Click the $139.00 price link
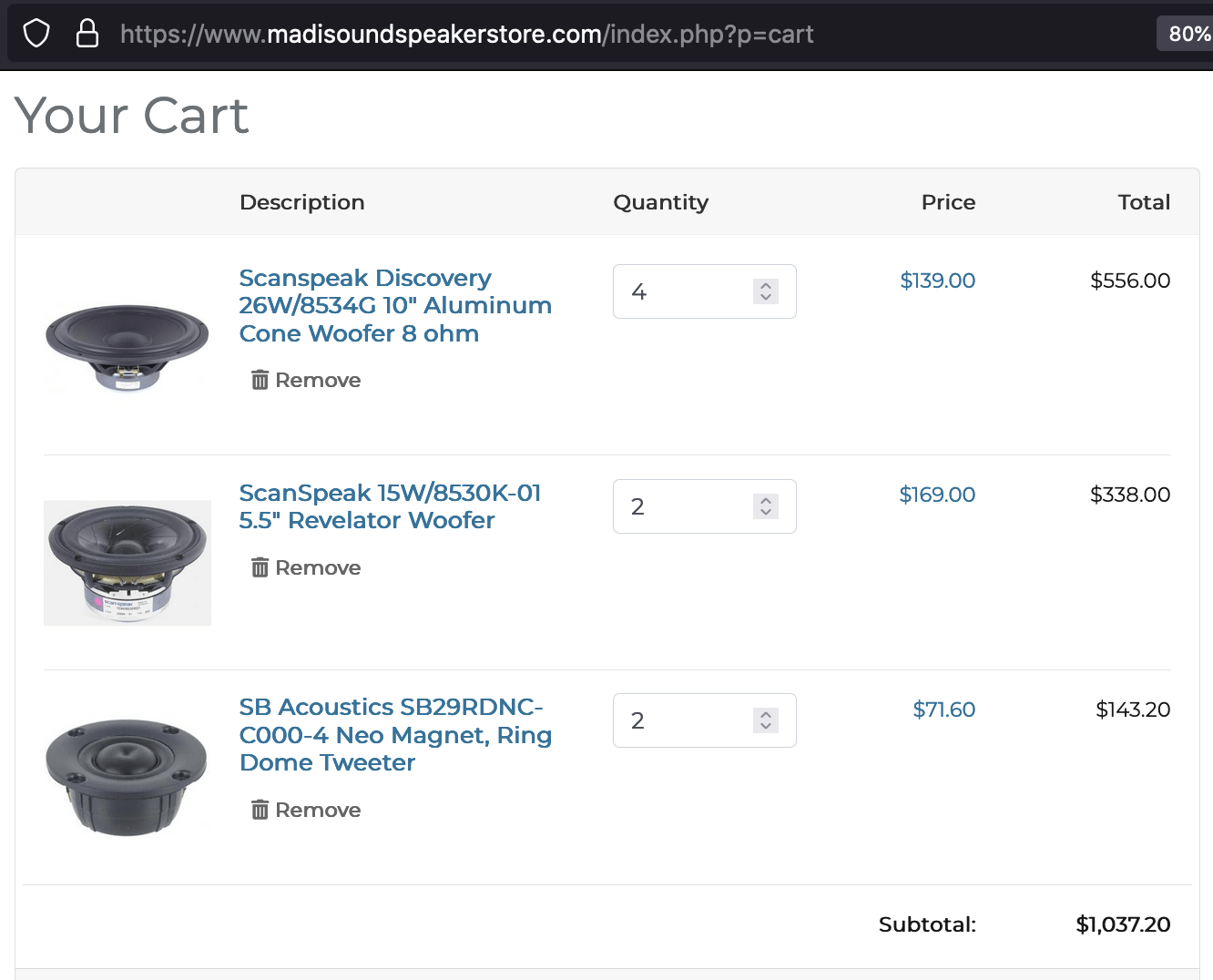 point(937,281)
